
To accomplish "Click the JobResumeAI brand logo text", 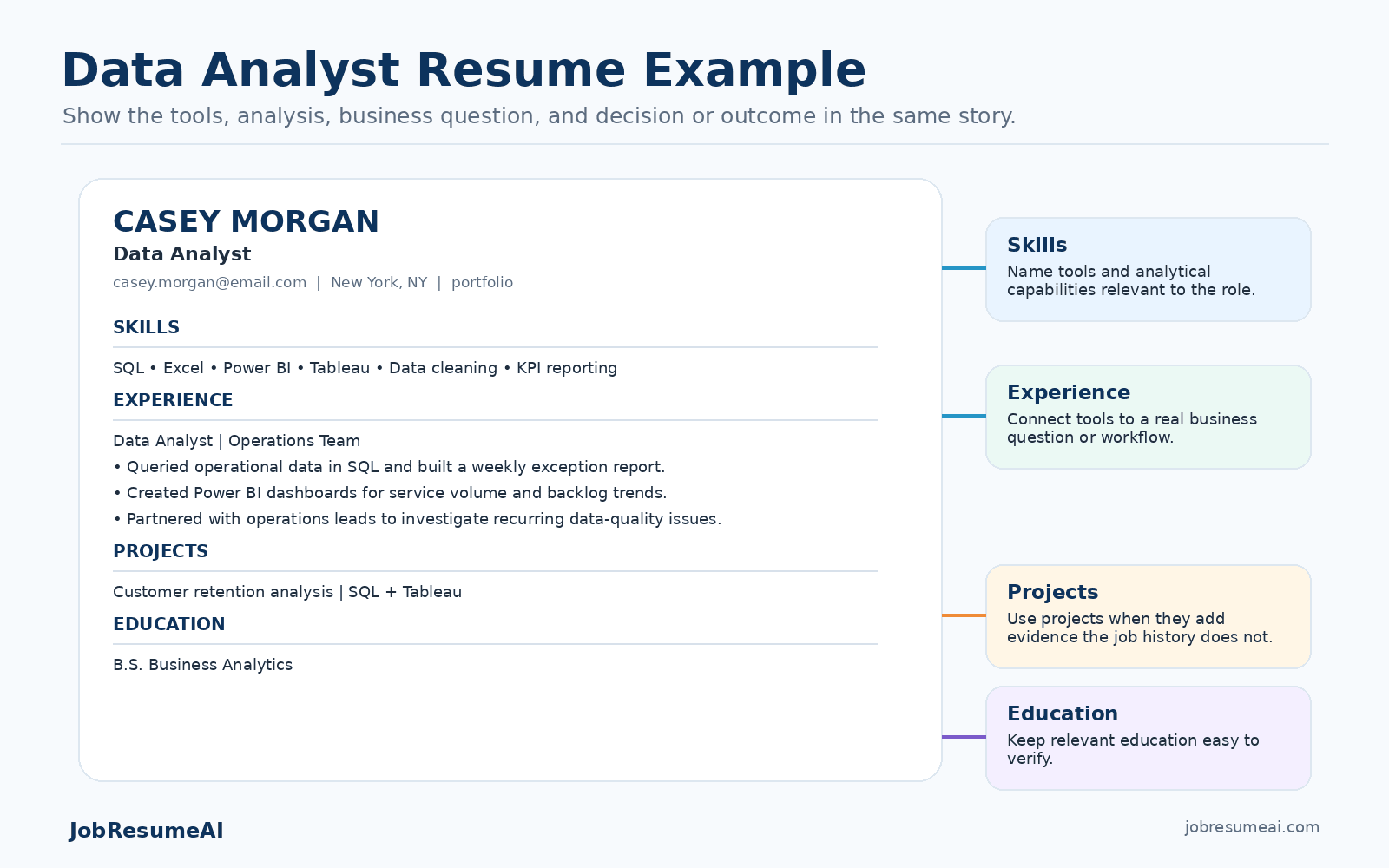I will pyautogui.click(x=146, y=831).
